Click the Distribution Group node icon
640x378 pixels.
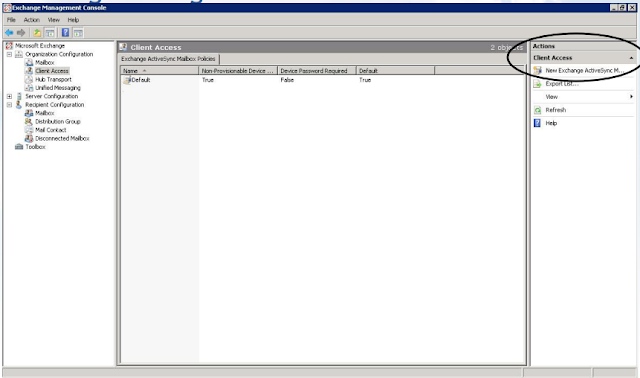29,122
